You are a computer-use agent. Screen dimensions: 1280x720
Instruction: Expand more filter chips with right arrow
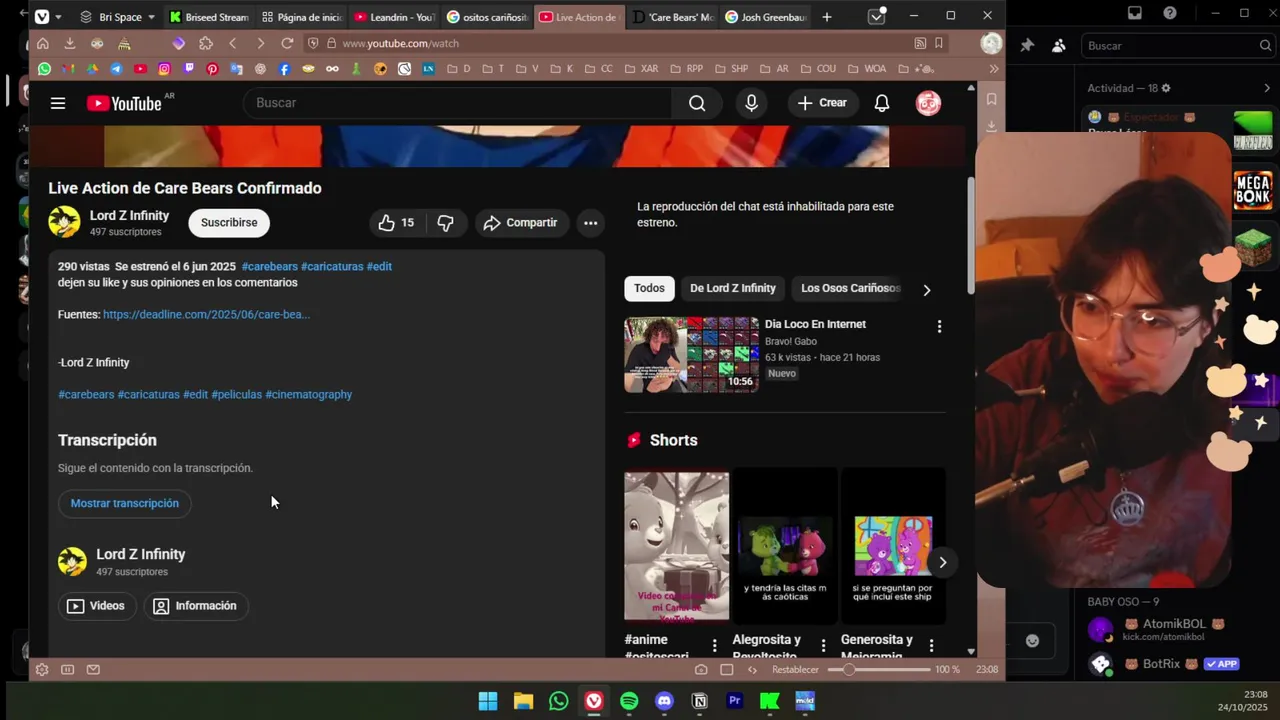tap(926, 290)
